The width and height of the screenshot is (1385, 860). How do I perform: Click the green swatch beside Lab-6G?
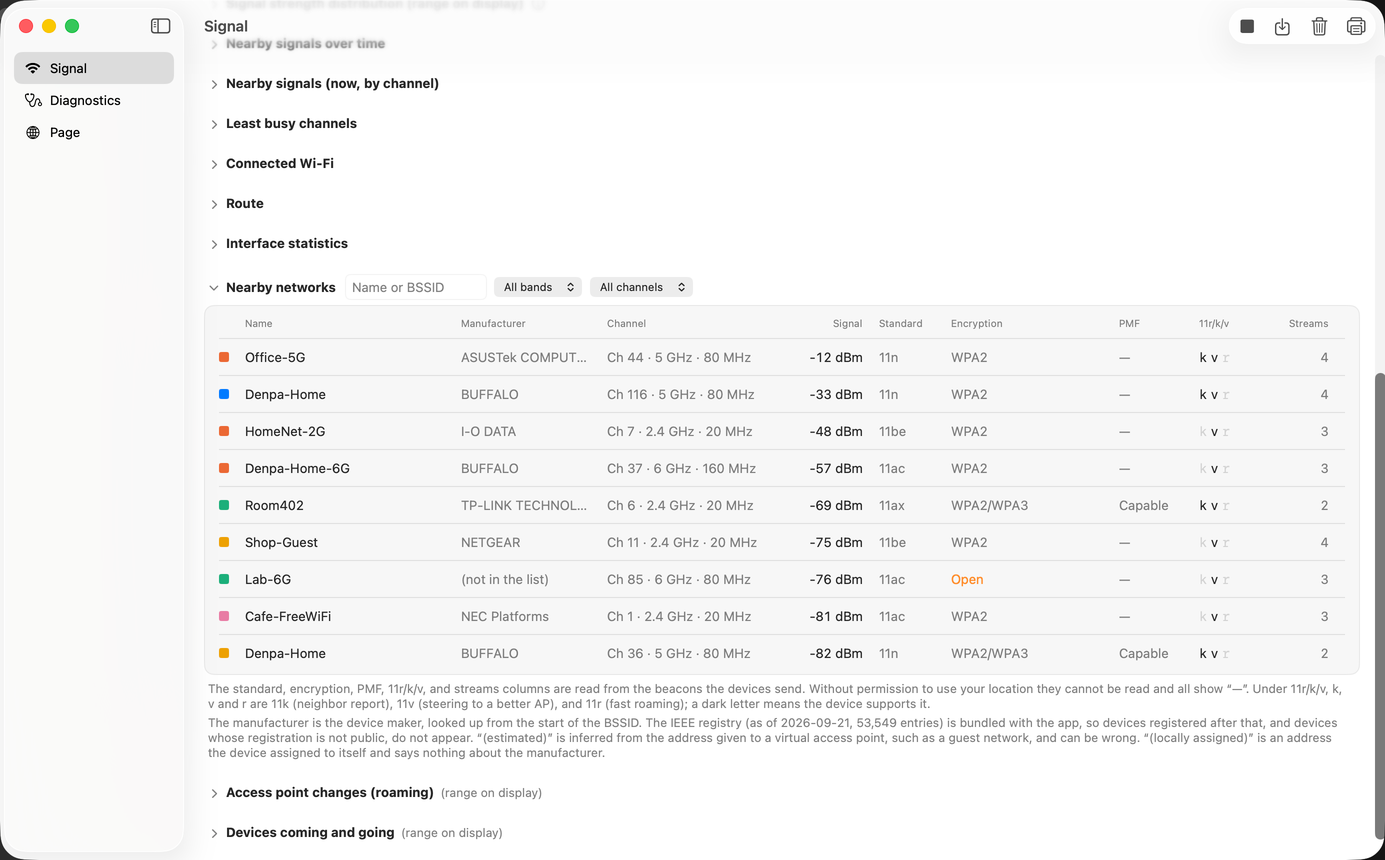coord(224,579)
